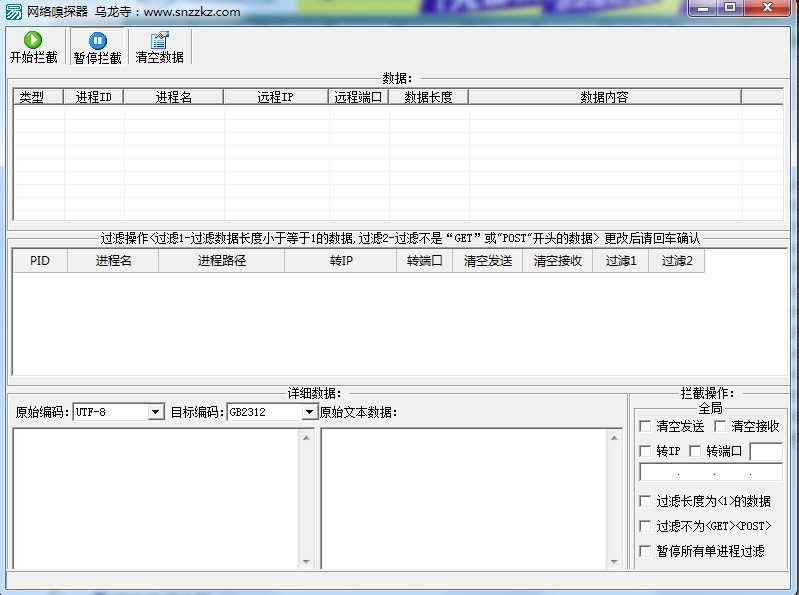Enable global 清空接收 checkbox
Image resolution: width=799 pixels, height=595 pixels.
[720, 426]
